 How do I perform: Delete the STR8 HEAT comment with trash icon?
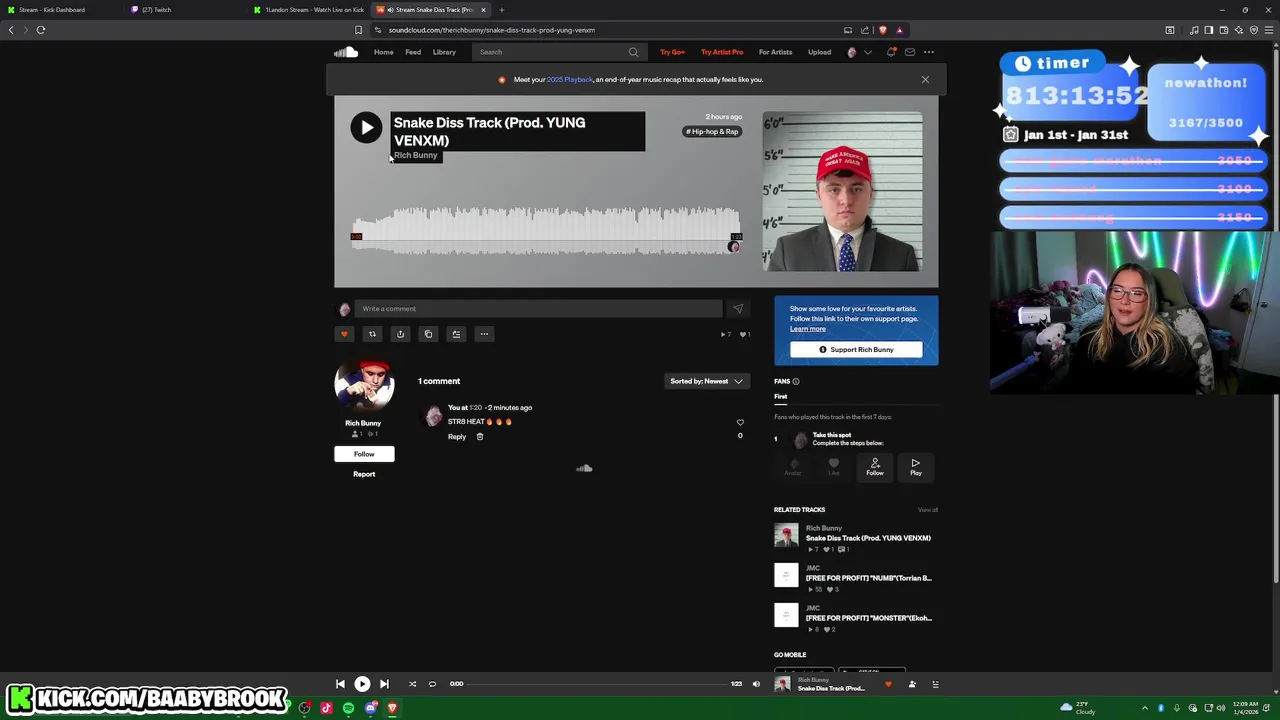480,437
